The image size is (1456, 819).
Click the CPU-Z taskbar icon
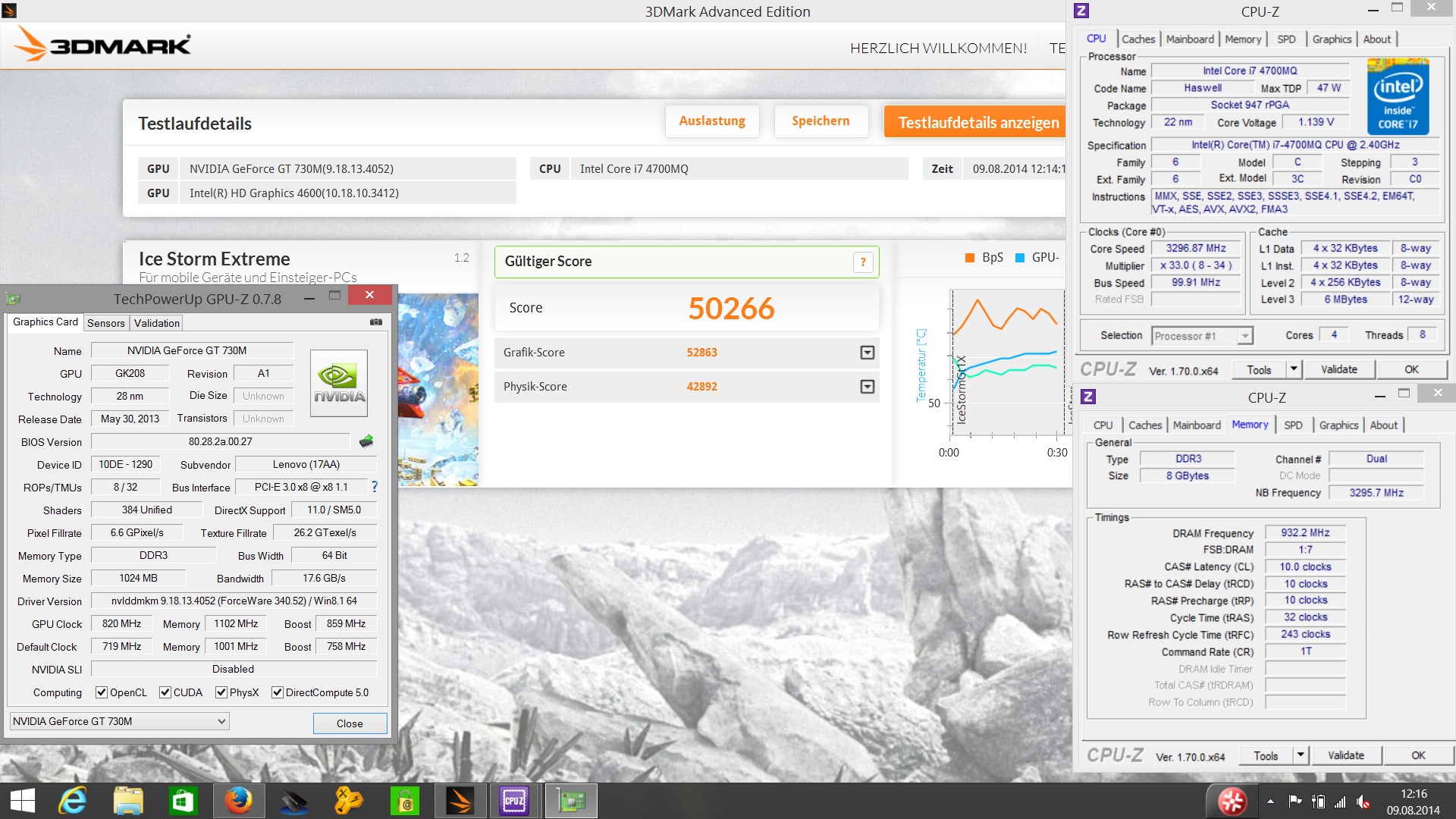click(x=514, y=801)
